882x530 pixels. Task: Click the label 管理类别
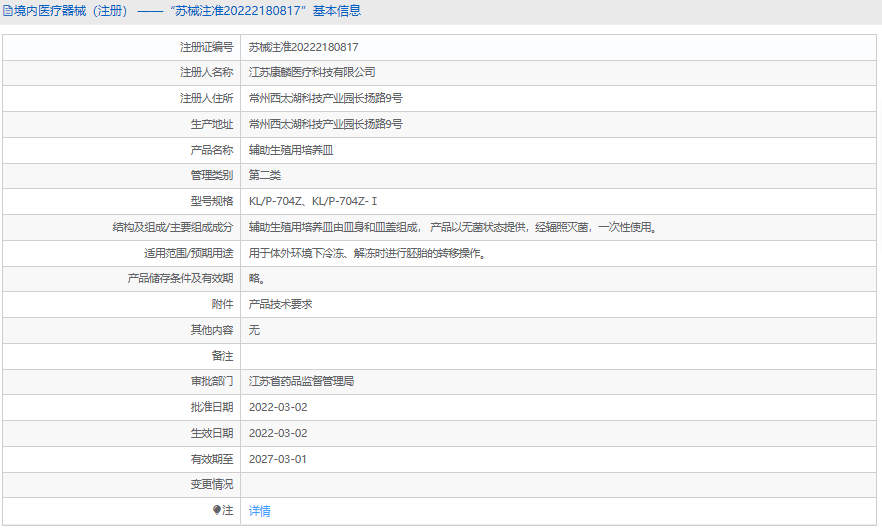(212, 176)
